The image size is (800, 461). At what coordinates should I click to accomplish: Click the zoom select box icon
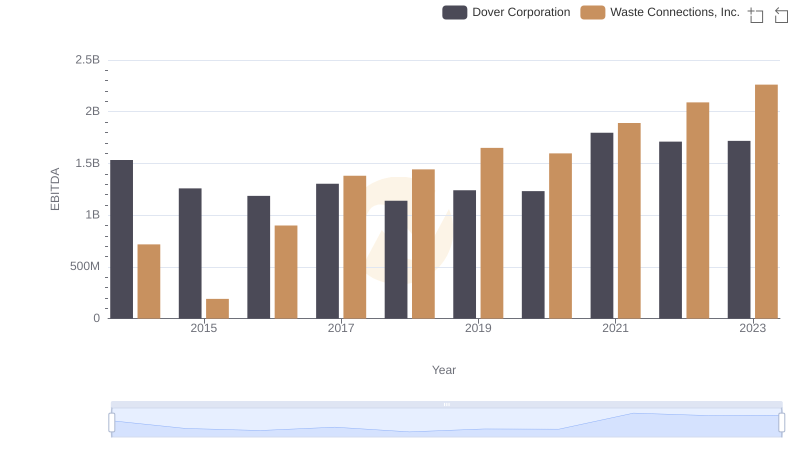(x=756, y=15)
